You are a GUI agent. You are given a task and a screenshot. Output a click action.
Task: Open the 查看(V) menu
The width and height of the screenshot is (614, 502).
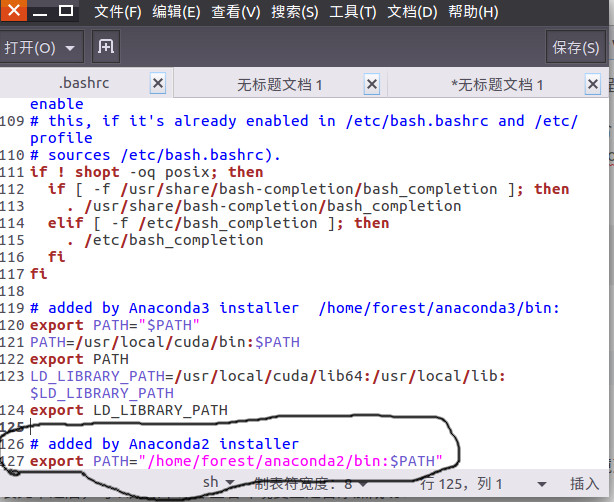click(236, 12)
